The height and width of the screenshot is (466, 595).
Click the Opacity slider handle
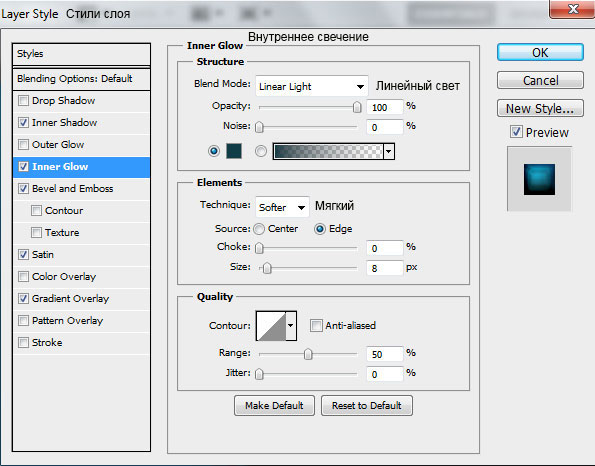point(357,107)
